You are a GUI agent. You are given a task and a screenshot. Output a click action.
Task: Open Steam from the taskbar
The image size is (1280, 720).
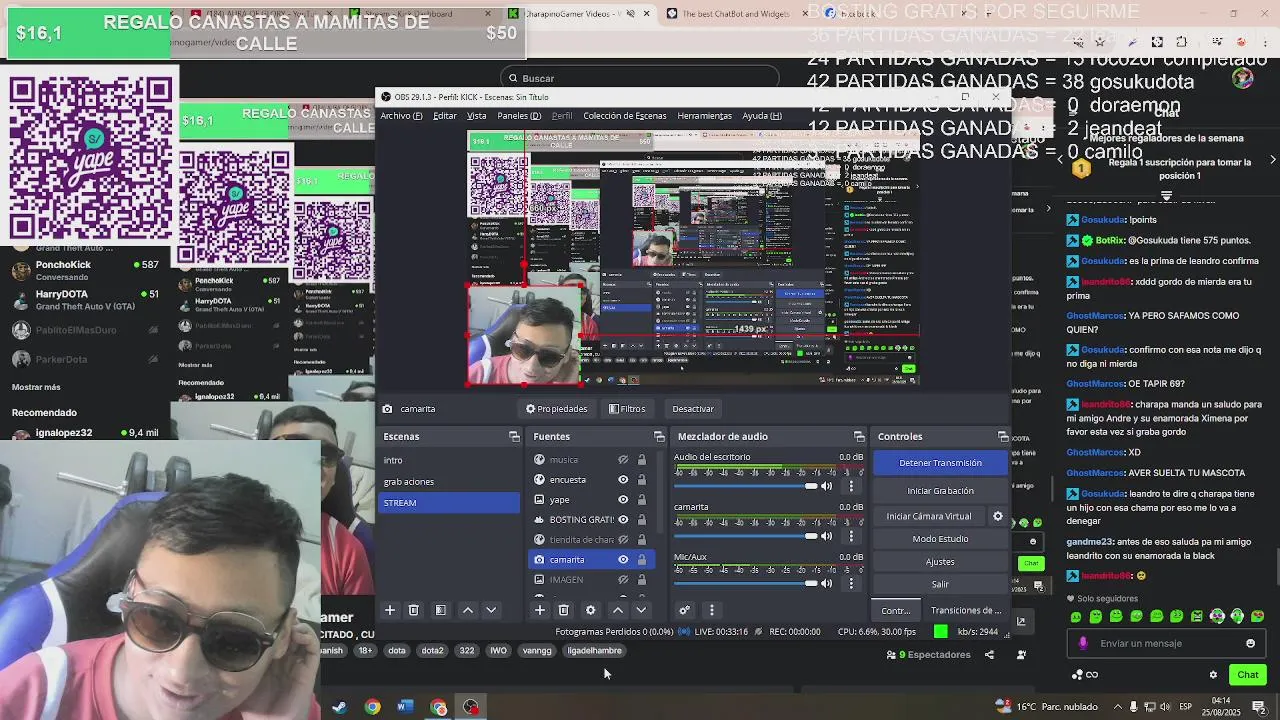pos(339,707)
